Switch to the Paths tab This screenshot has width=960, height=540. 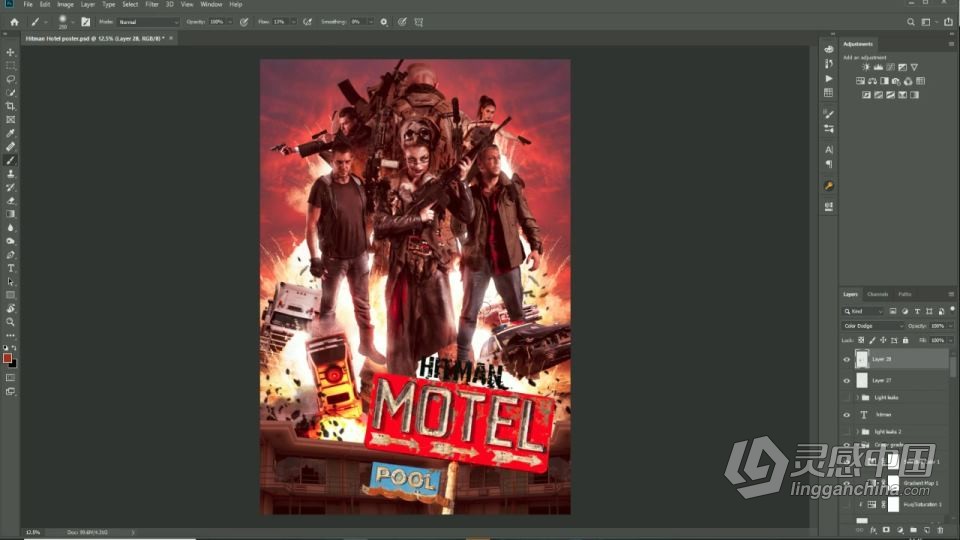905,294
